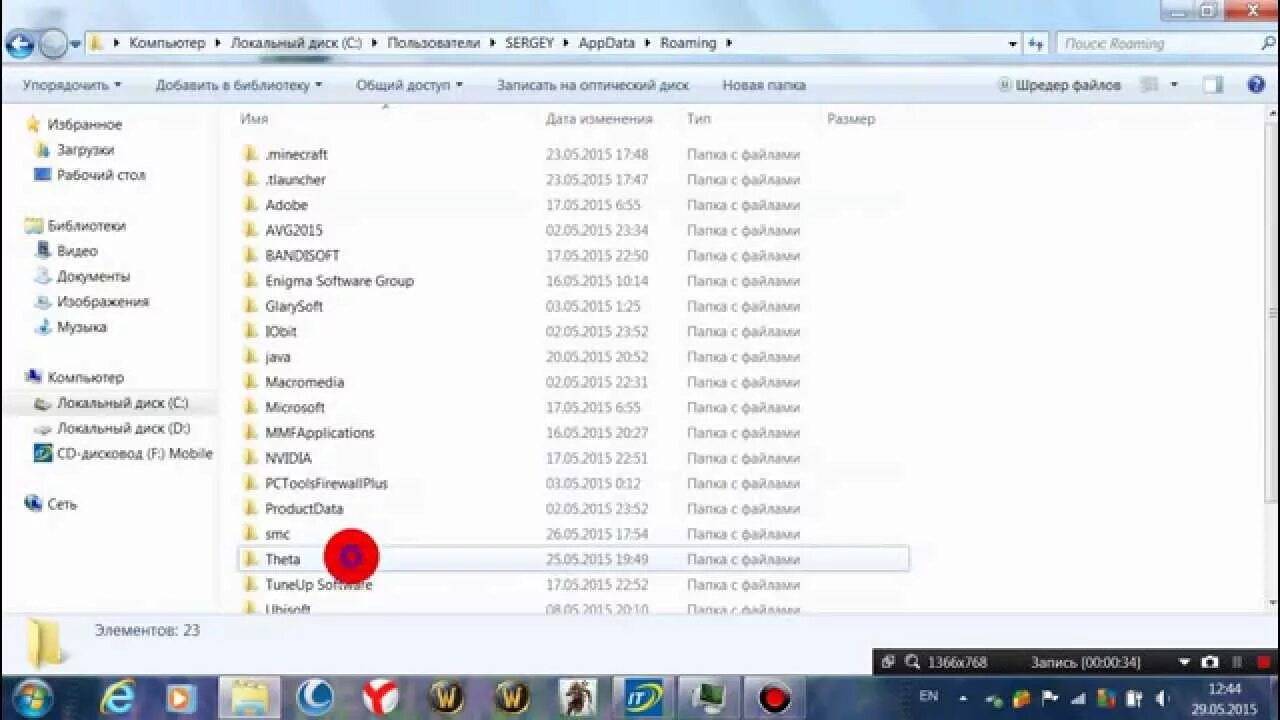Open Загрузки in the navigation pane
The width and height of the screenshot is (1280, 720).
click(x=74, y=149)
